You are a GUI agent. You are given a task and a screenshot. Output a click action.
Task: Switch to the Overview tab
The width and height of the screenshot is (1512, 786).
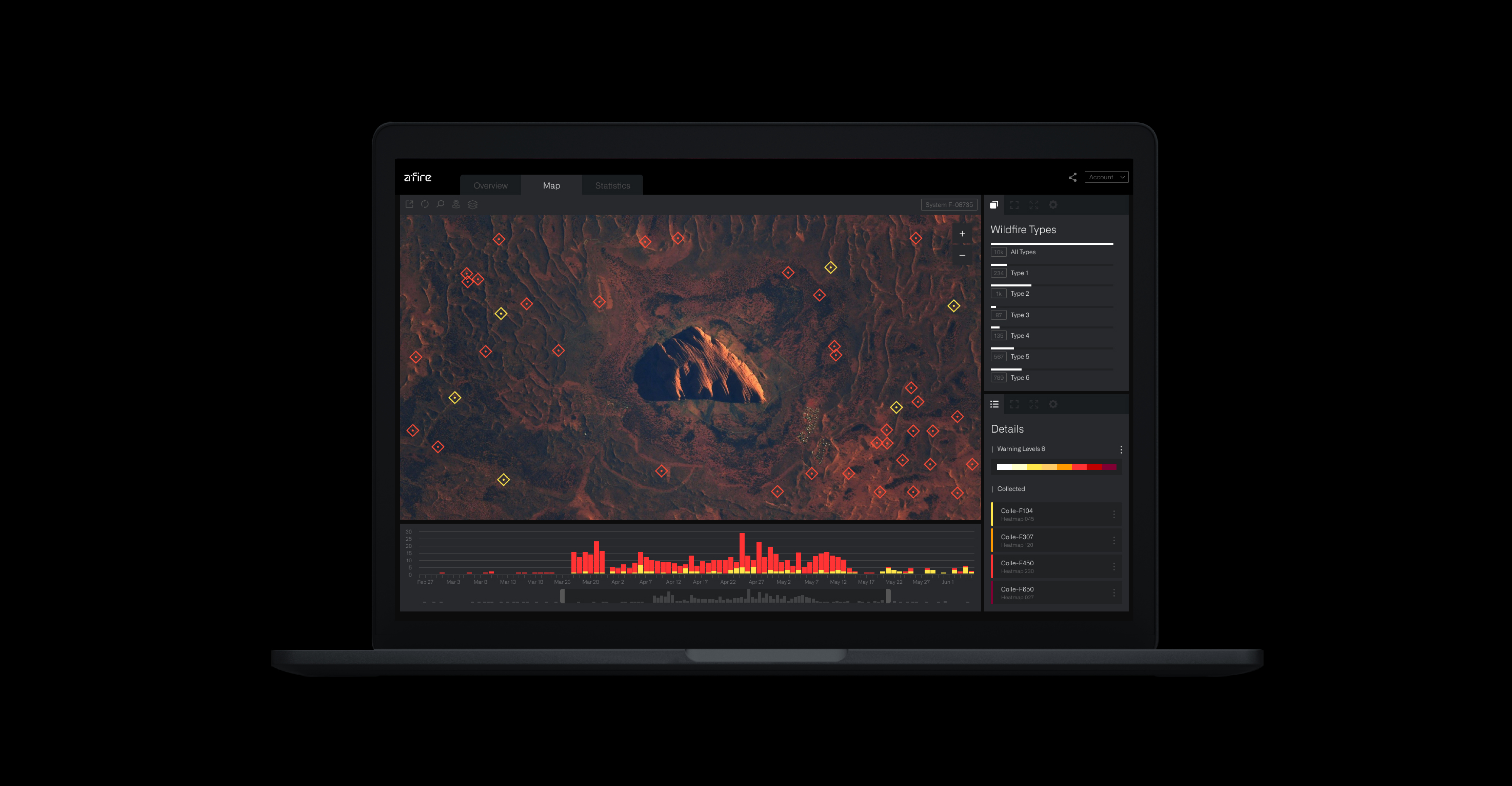(490, 185)
